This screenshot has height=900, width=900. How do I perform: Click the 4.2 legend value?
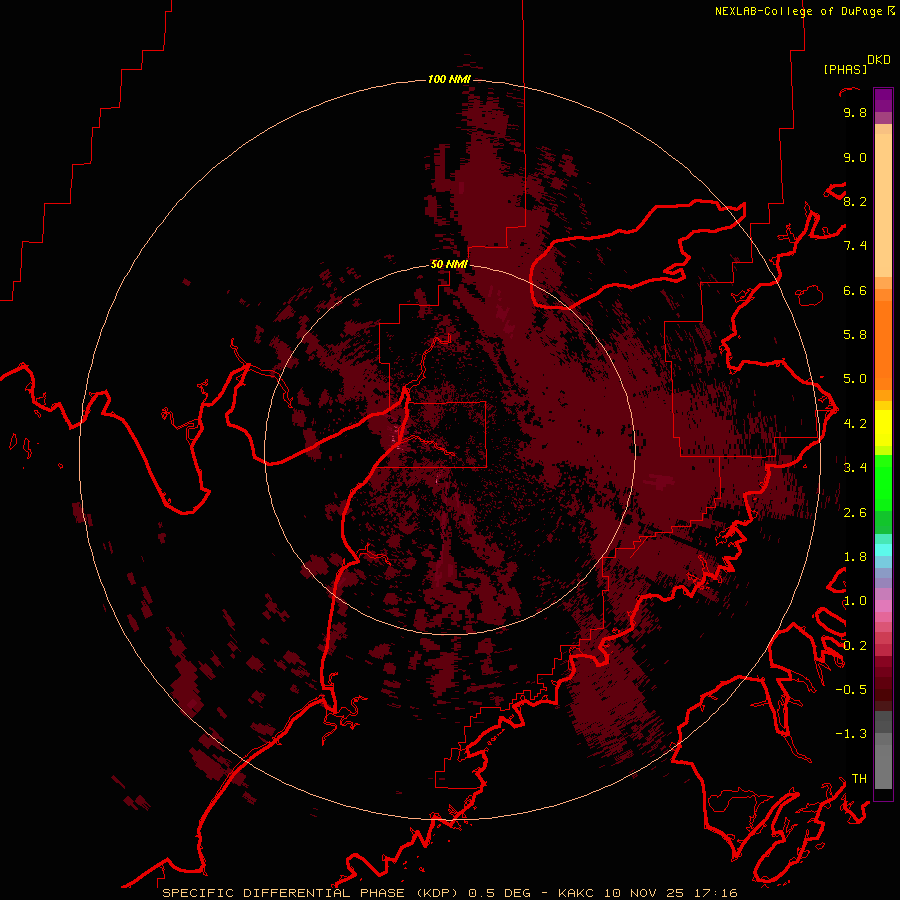click(x=855, y=424)
